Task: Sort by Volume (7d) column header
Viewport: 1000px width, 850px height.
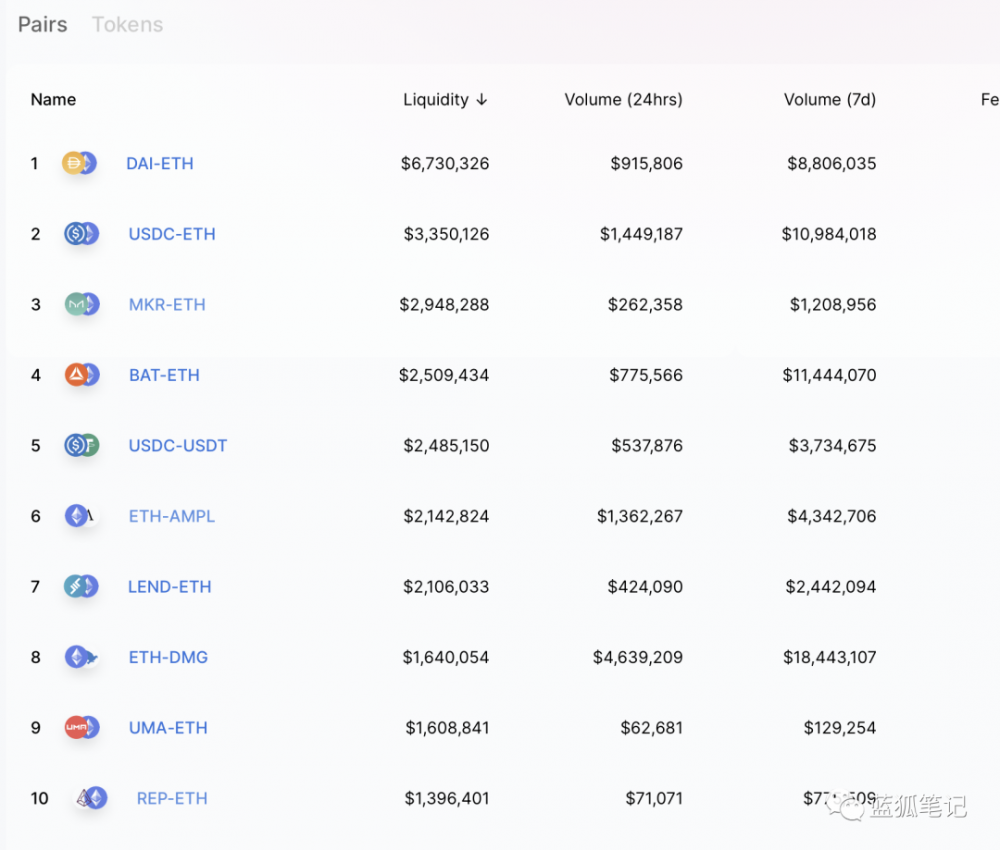Action: pyautogui.click(x=829, y=100)
